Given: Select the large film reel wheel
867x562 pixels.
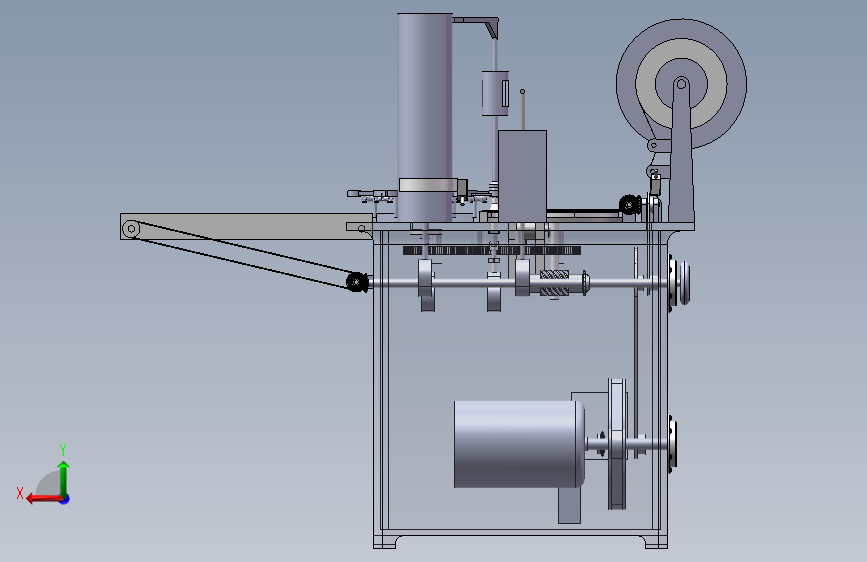Looking at the screenshot, I should (x=681, y=84).
